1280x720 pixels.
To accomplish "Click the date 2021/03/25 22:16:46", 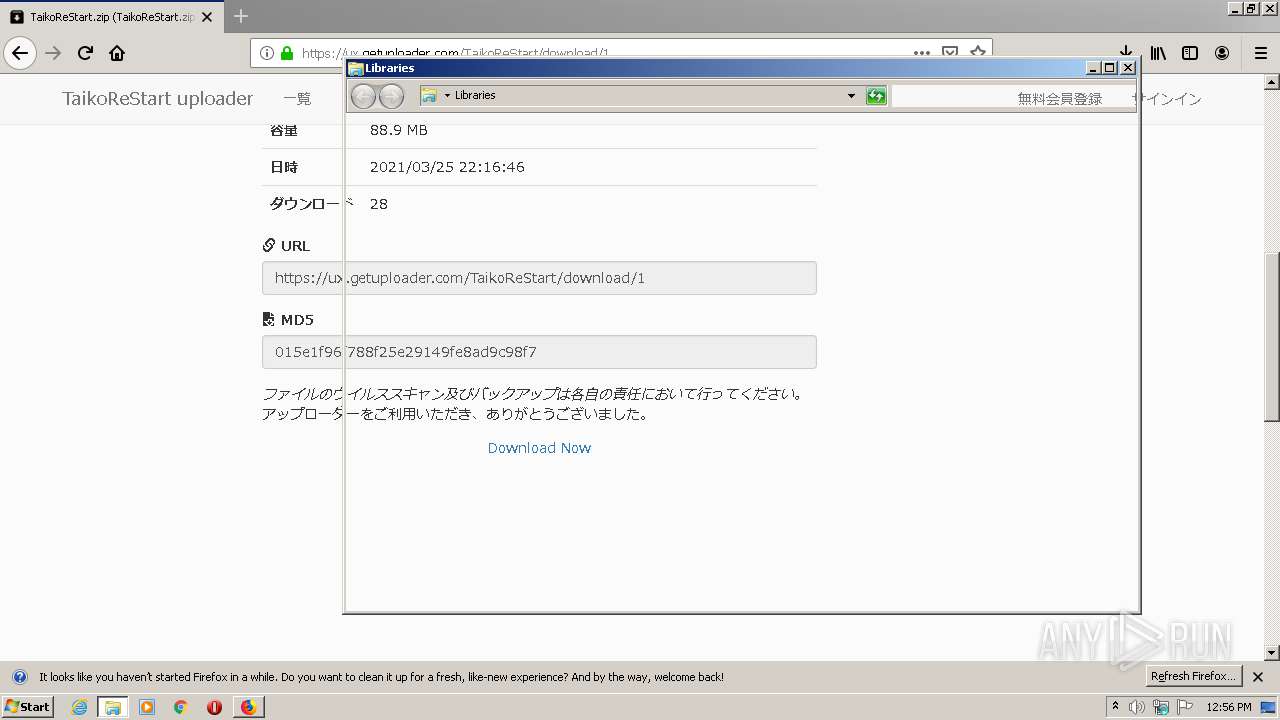I will pos(447,167).
